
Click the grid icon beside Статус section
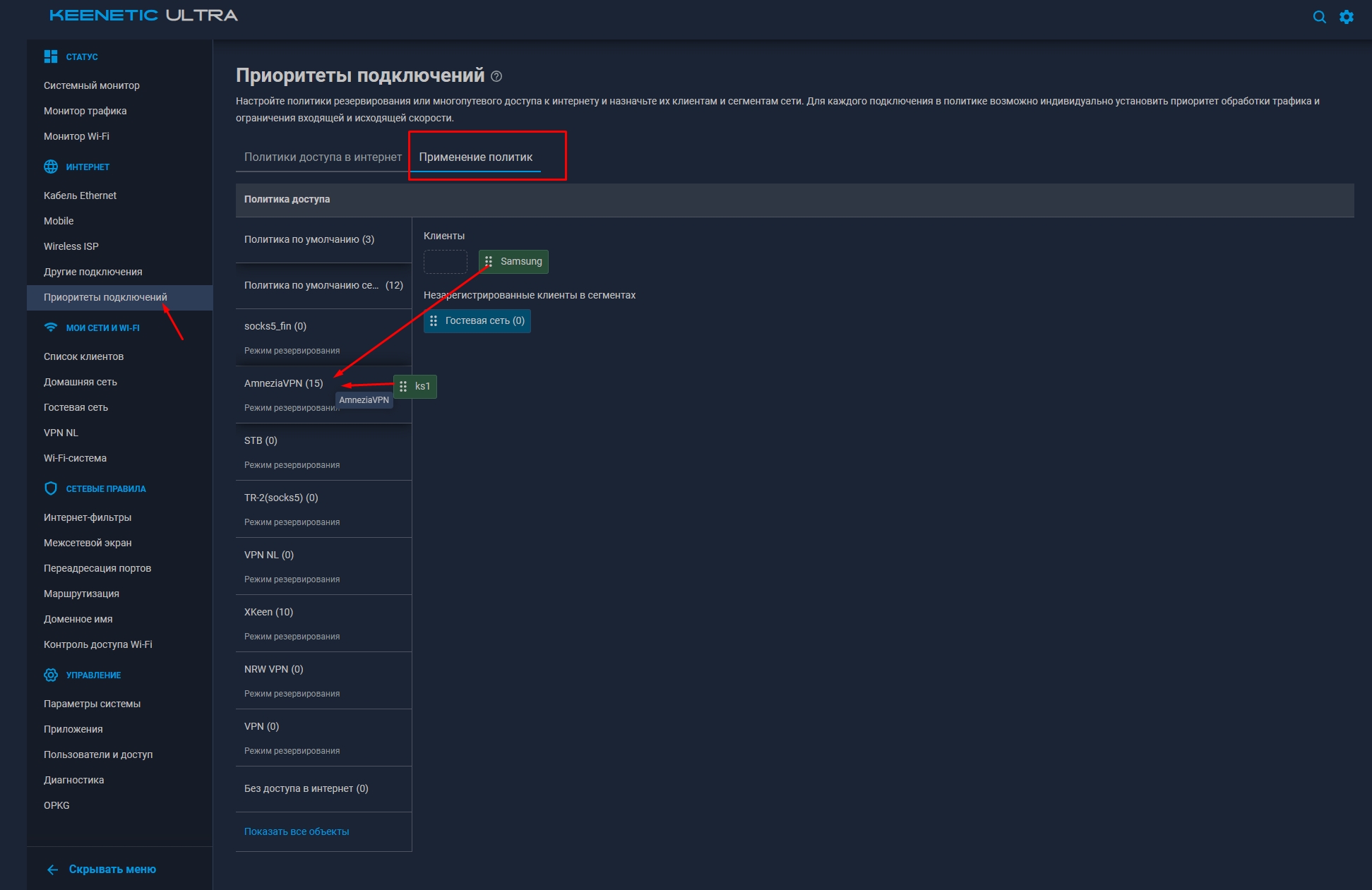50,55
